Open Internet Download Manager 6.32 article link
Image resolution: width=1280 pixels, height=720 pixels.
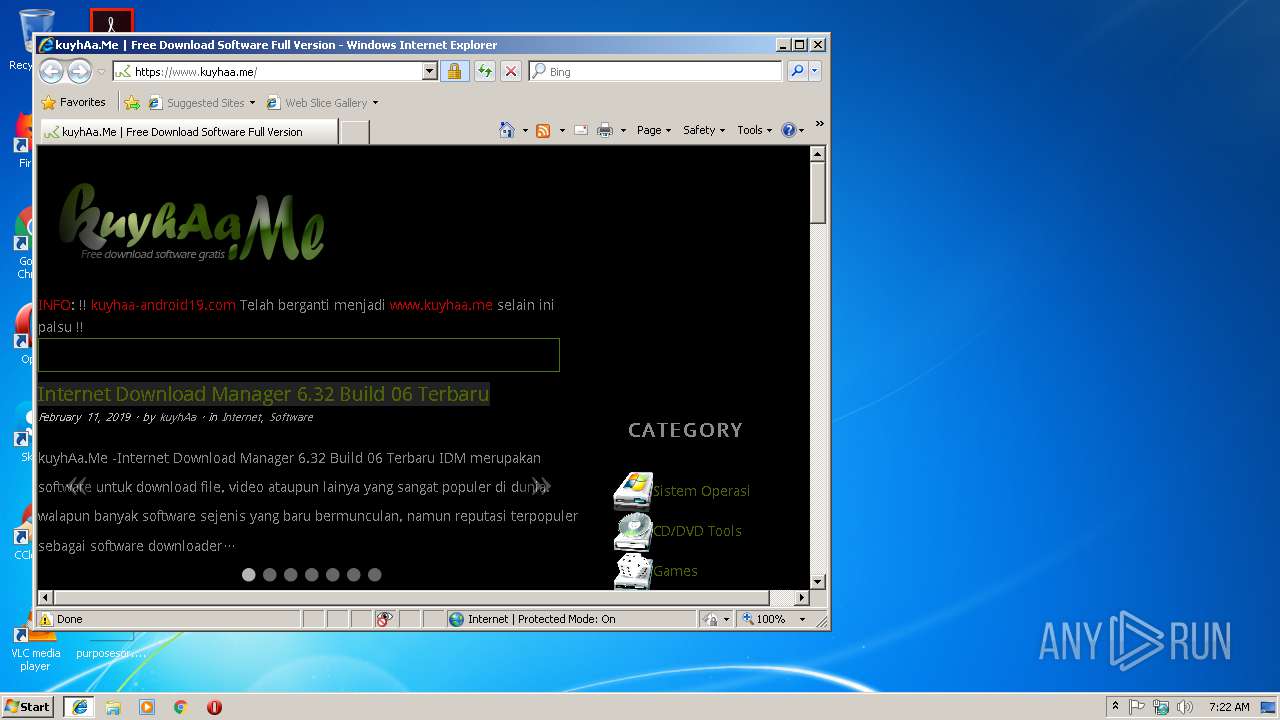(264, 394)
